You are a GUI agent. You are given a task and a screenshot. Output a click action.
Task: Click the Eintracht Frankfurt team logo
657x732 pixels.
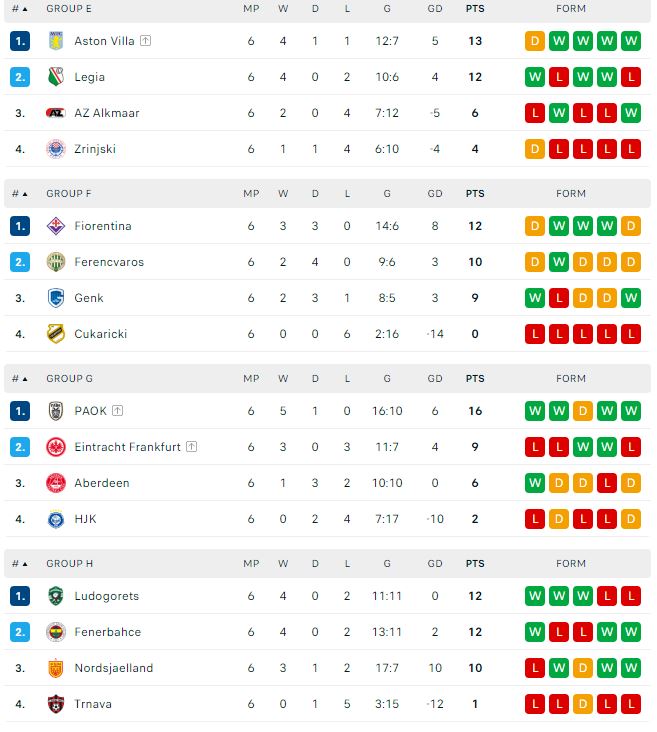coord(55,447)
